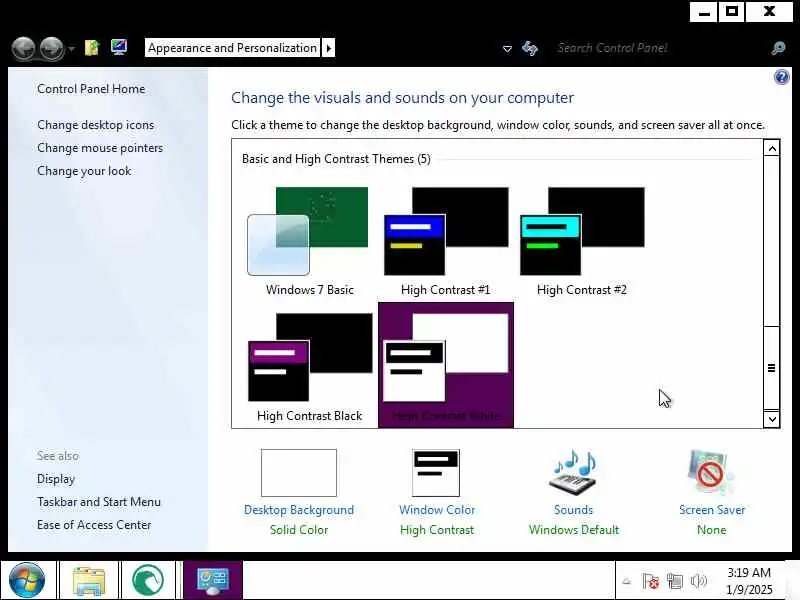Click the Windows Start orb
The width and height of the screenshot is (800, 600).
click(x=27, y=580)
